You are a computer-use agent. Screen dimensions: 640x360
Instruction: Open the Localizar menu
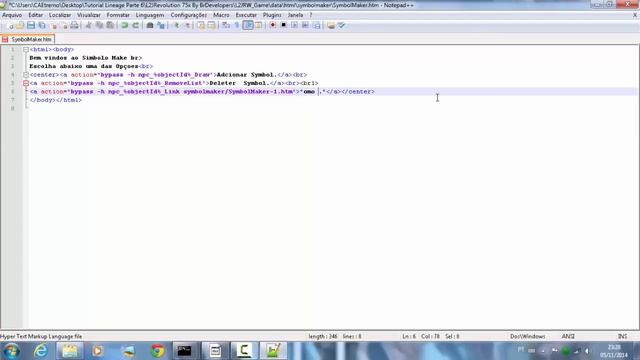pos(60,15)
